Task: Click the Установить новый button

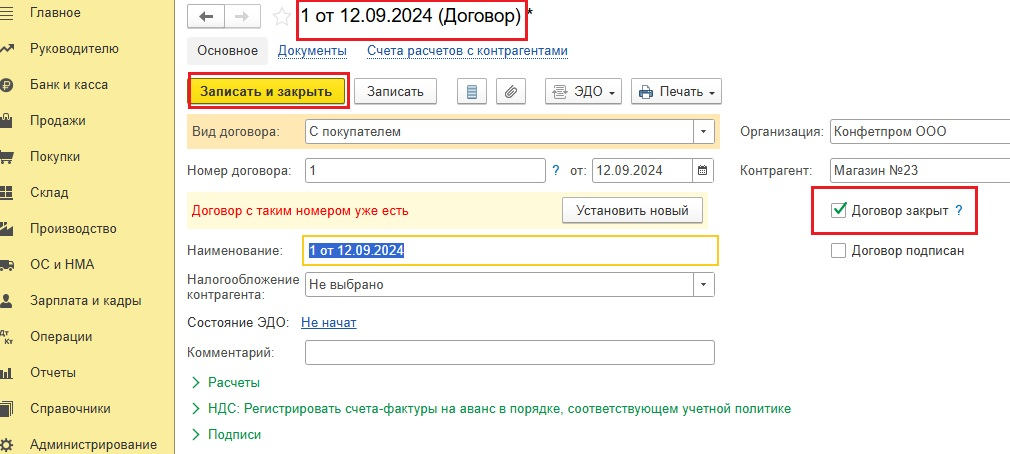Action: [633, 211]
